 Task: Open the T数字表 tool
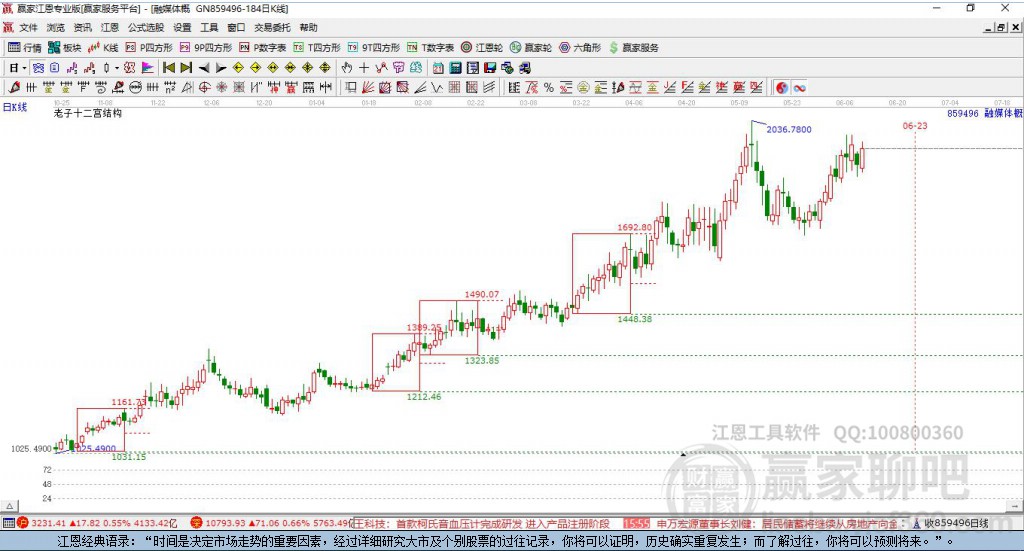click(430, 48)
